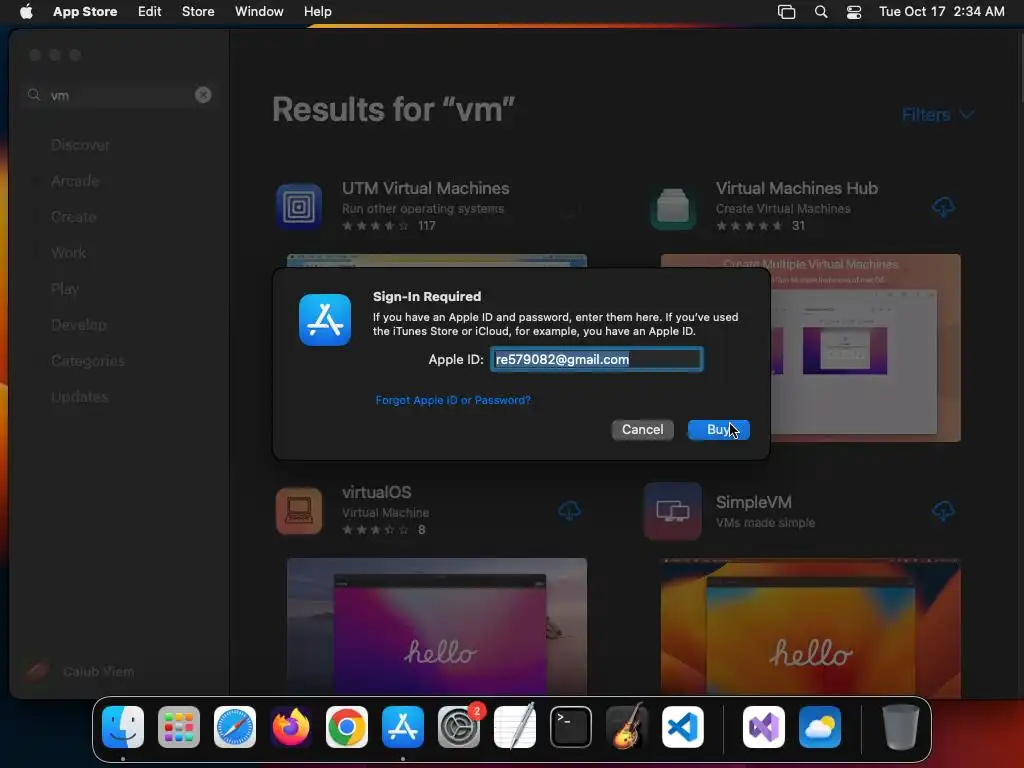This screenshot has width=1024, height=768.
Task: Click the Buy button in sign-in dialog
Action: pos(718,430)
